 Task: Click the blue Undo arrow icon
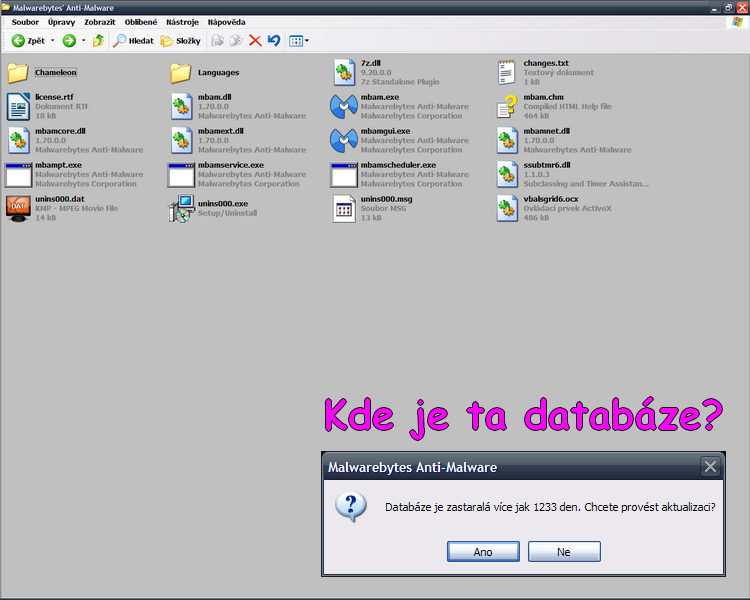coord(274,41)
